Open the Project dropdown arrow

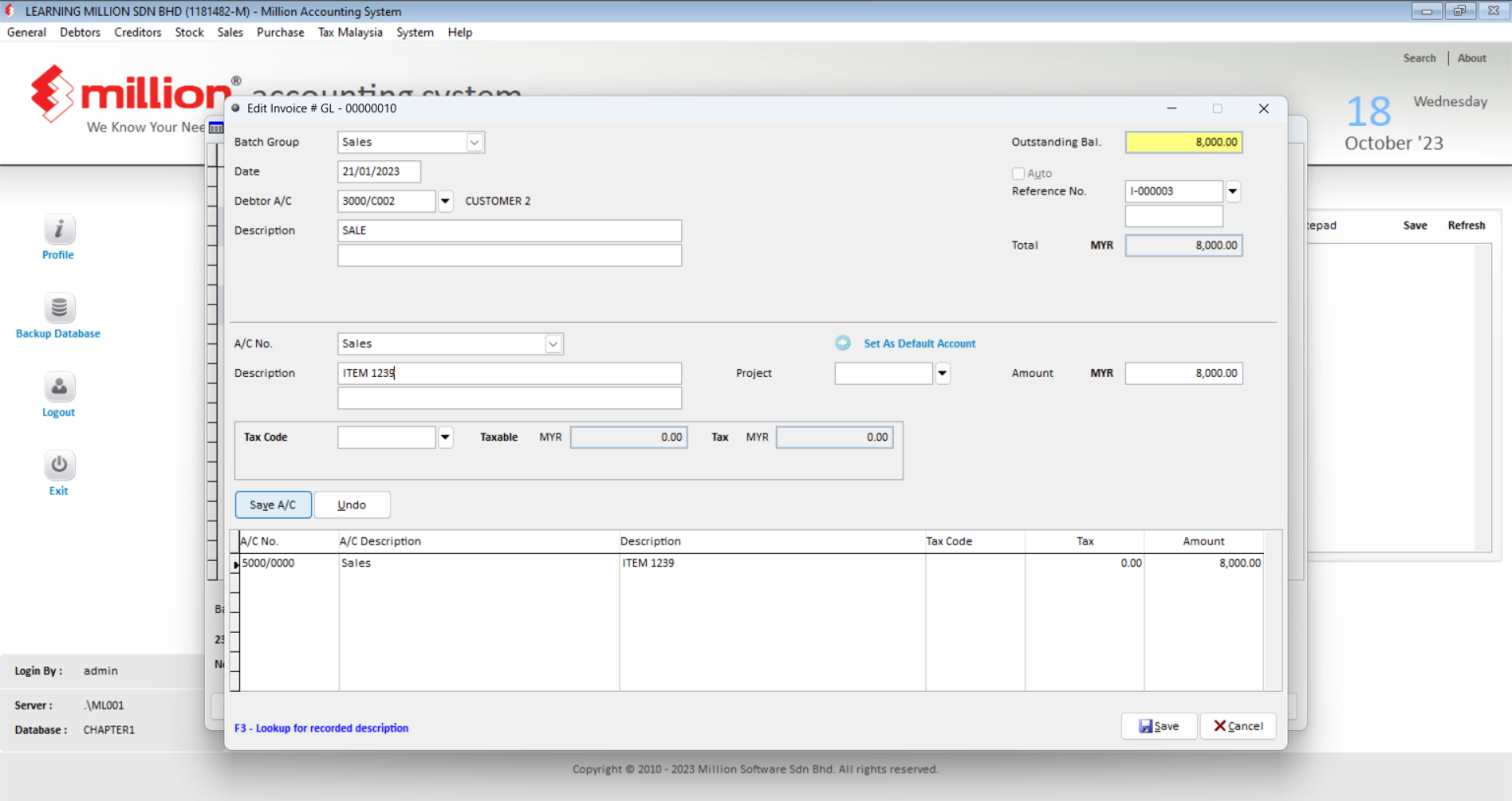tap(942, 374)
